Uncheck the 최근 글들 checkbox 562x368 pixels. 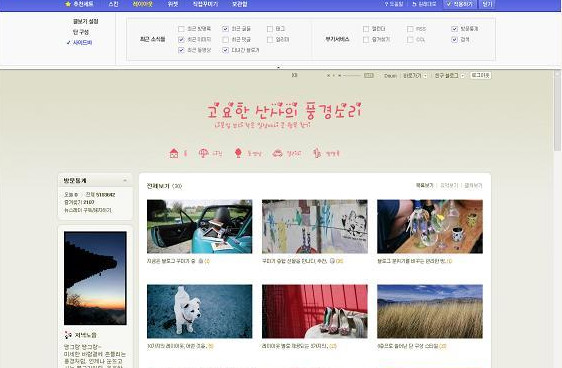click(x=225, y=29)
